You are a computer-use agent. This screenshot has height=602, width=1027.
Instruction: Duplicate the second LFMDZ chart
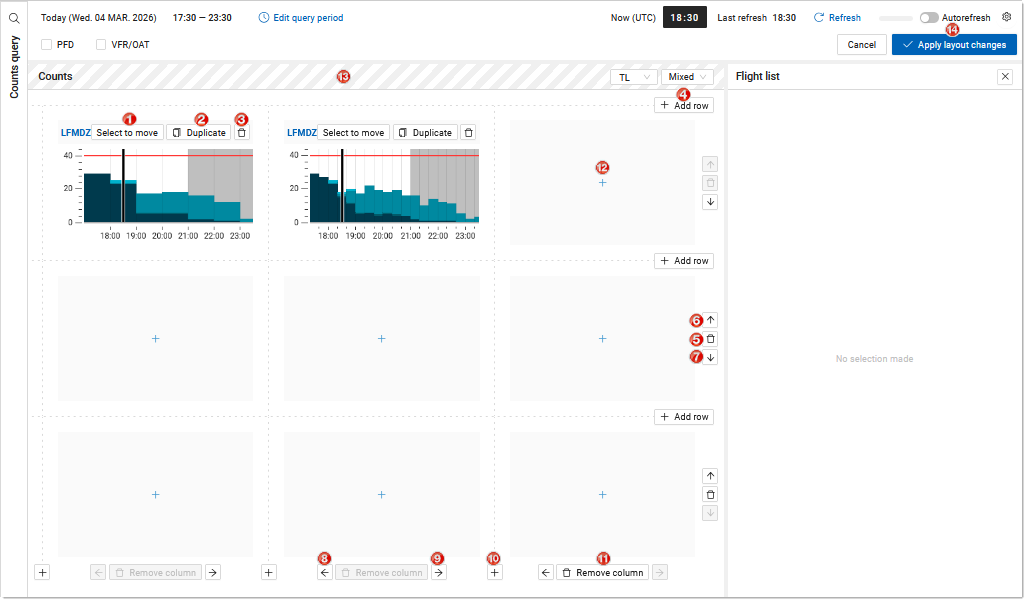pyautogui.click(x=425, y=132)
